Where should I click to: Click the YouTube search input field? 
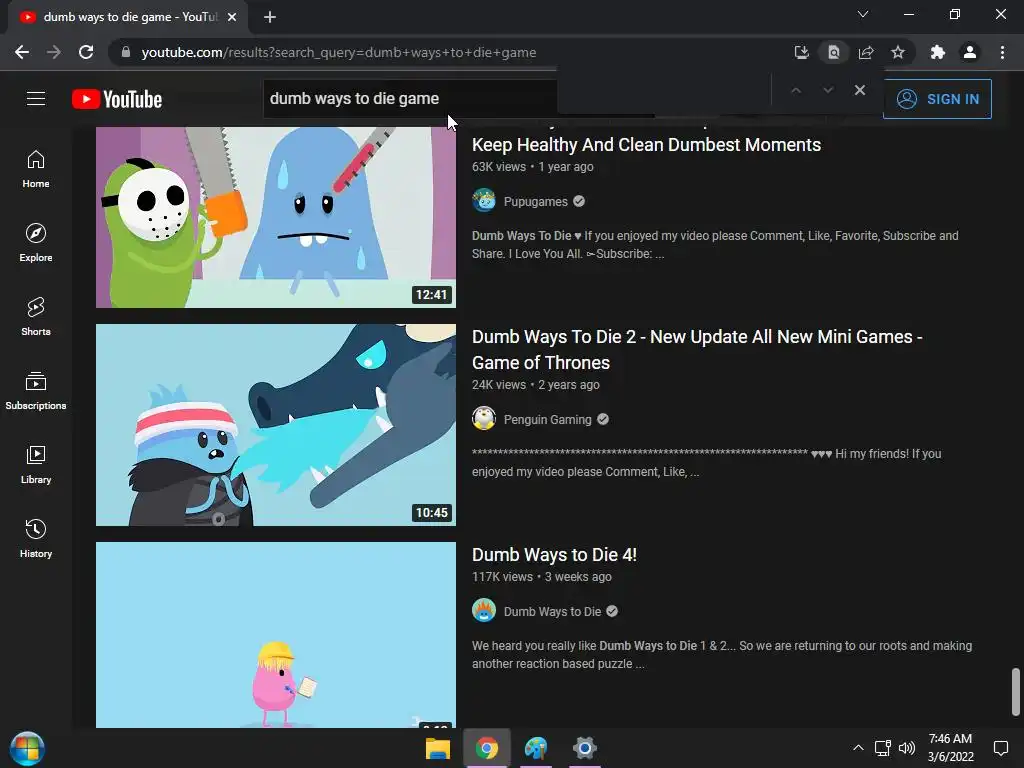point(411,99)
